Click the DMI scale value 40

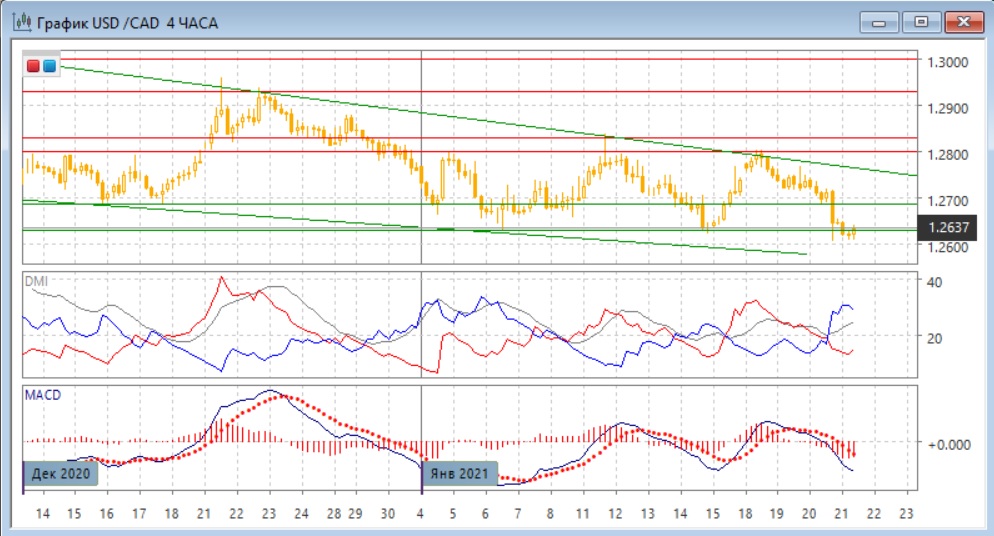(937, 282)
